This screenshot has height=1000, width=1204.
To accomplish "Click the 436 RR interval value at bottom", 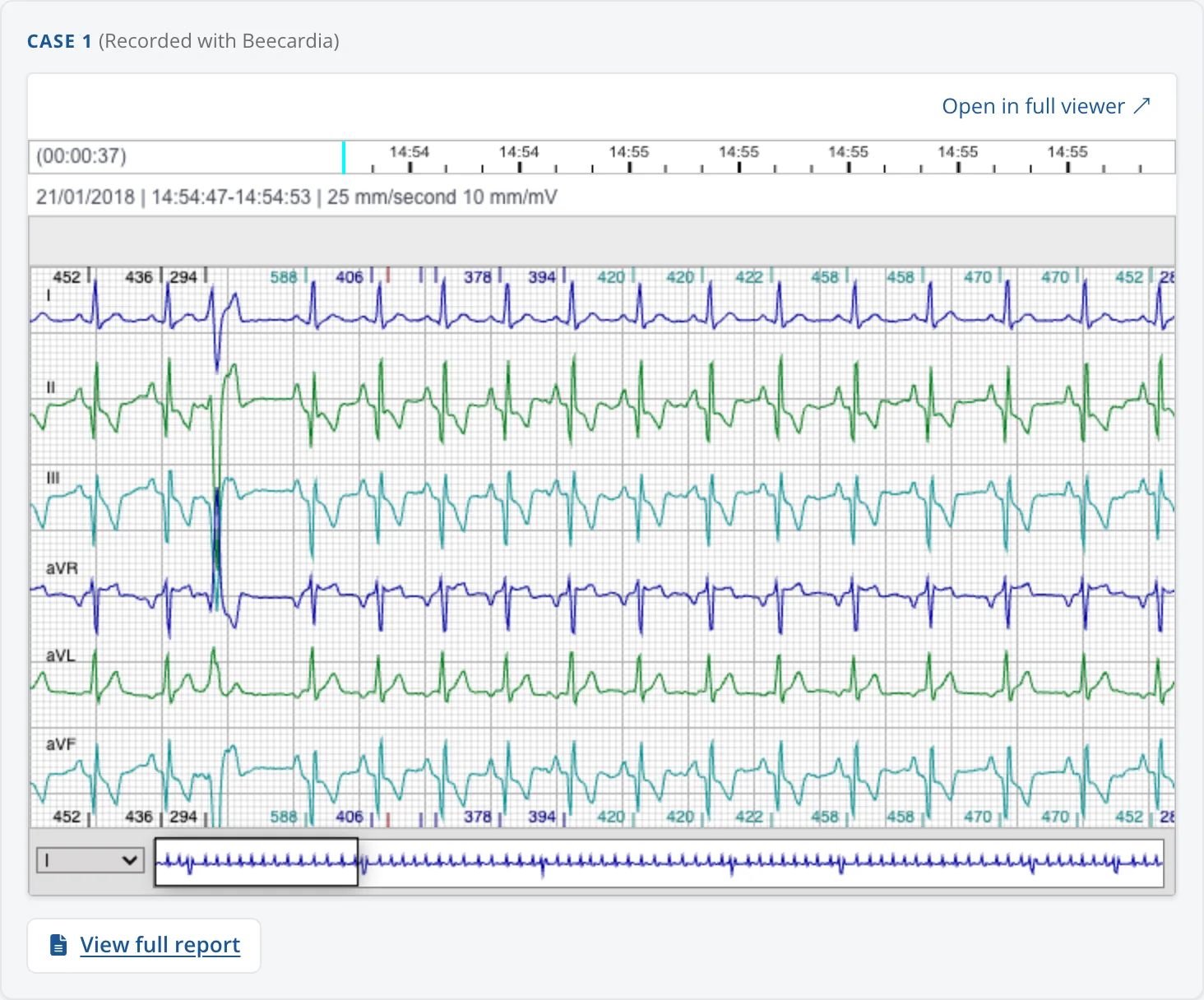I will [139, 817].
